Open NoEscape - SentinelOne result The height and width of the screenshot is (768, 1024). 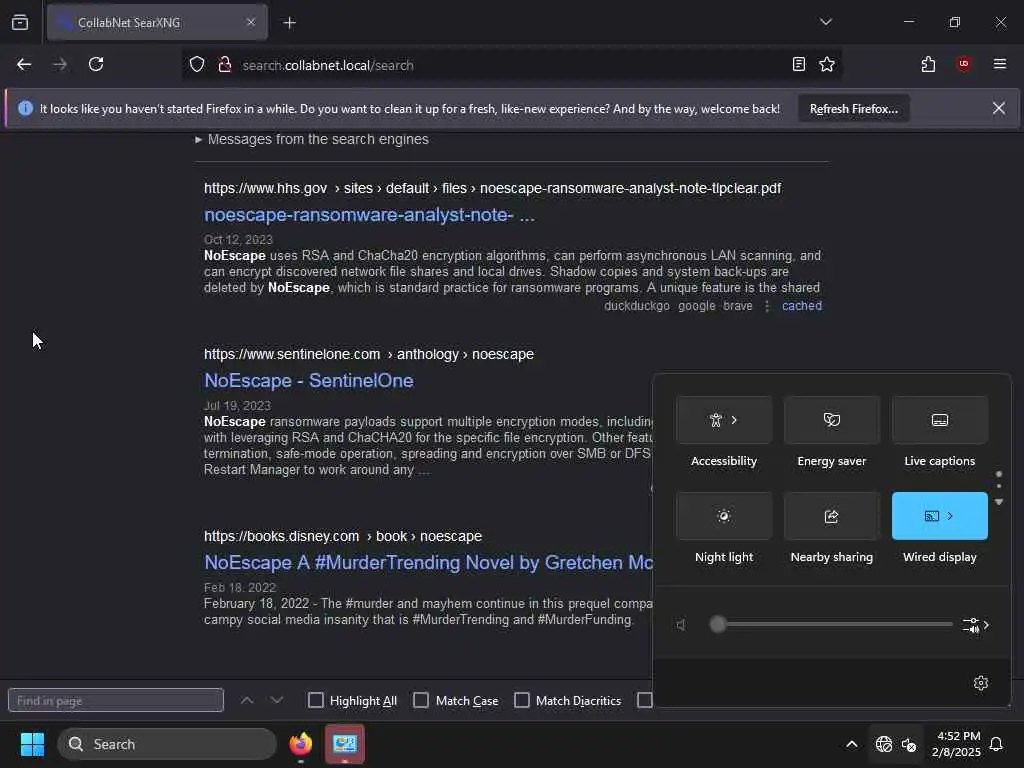click(x=308, y=381)
